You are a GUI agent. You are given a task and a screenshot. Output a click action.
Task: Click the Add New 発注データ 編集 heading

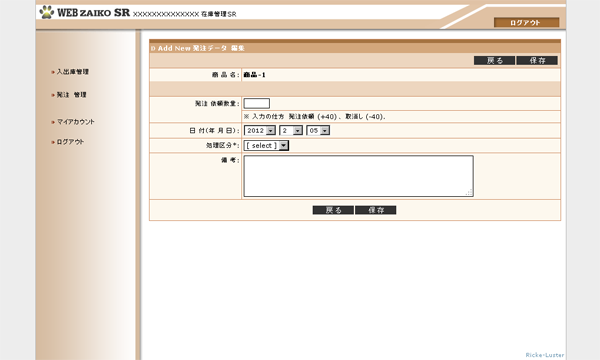[201, 48]
